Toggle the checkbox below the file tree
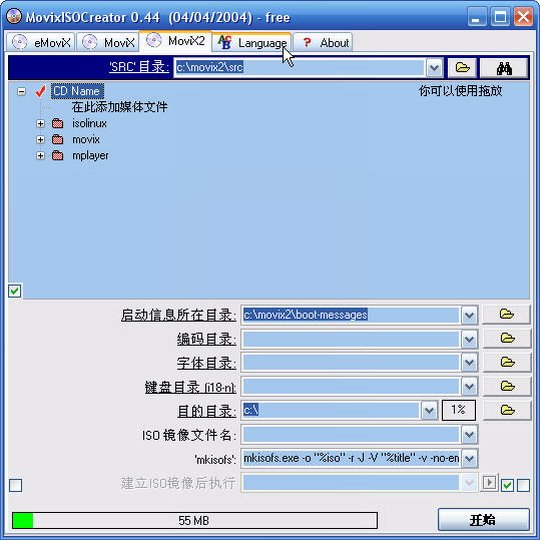Viewport: 540px width, 540px height. click(15, 291)
